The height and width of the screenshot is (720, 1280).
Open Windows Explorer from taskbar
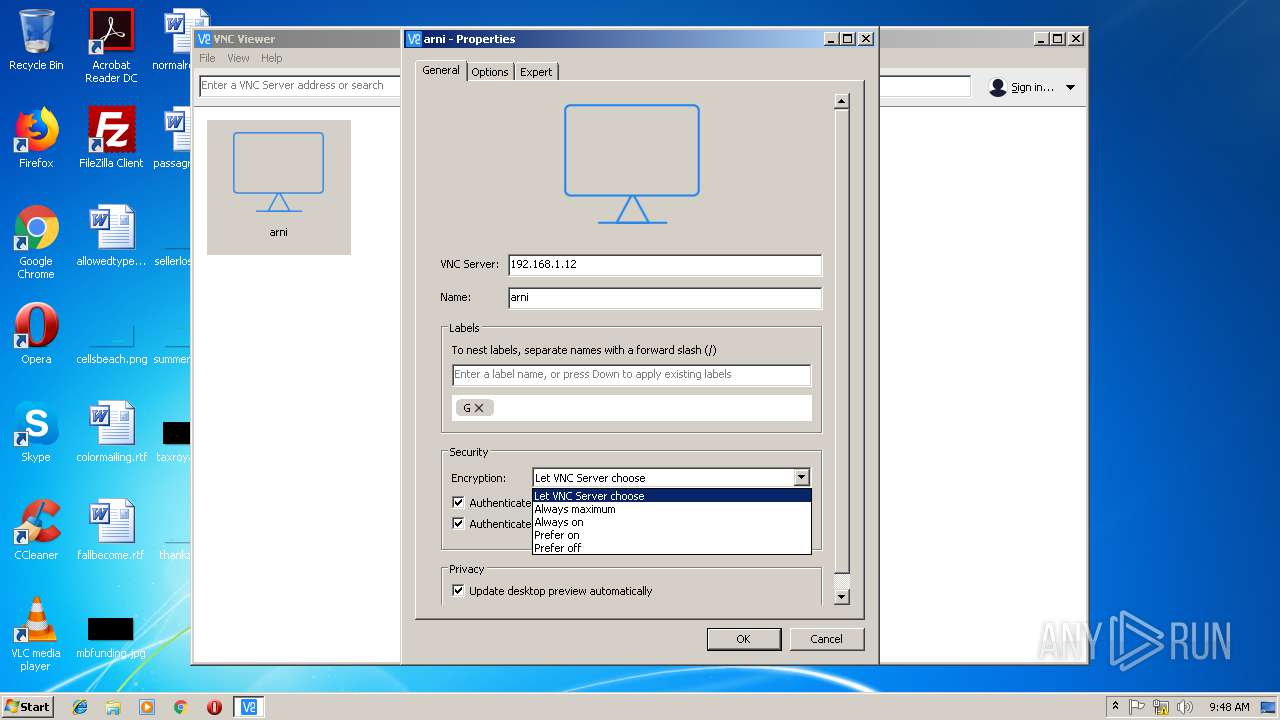pos(113,707)
